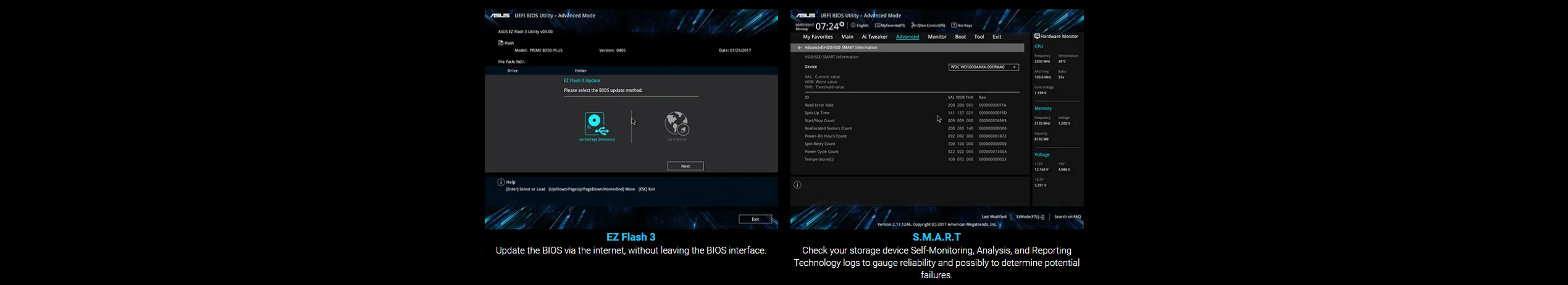Open Qfan Control(F6)
Screen dimensions: 1568x285
pos(928,25)
